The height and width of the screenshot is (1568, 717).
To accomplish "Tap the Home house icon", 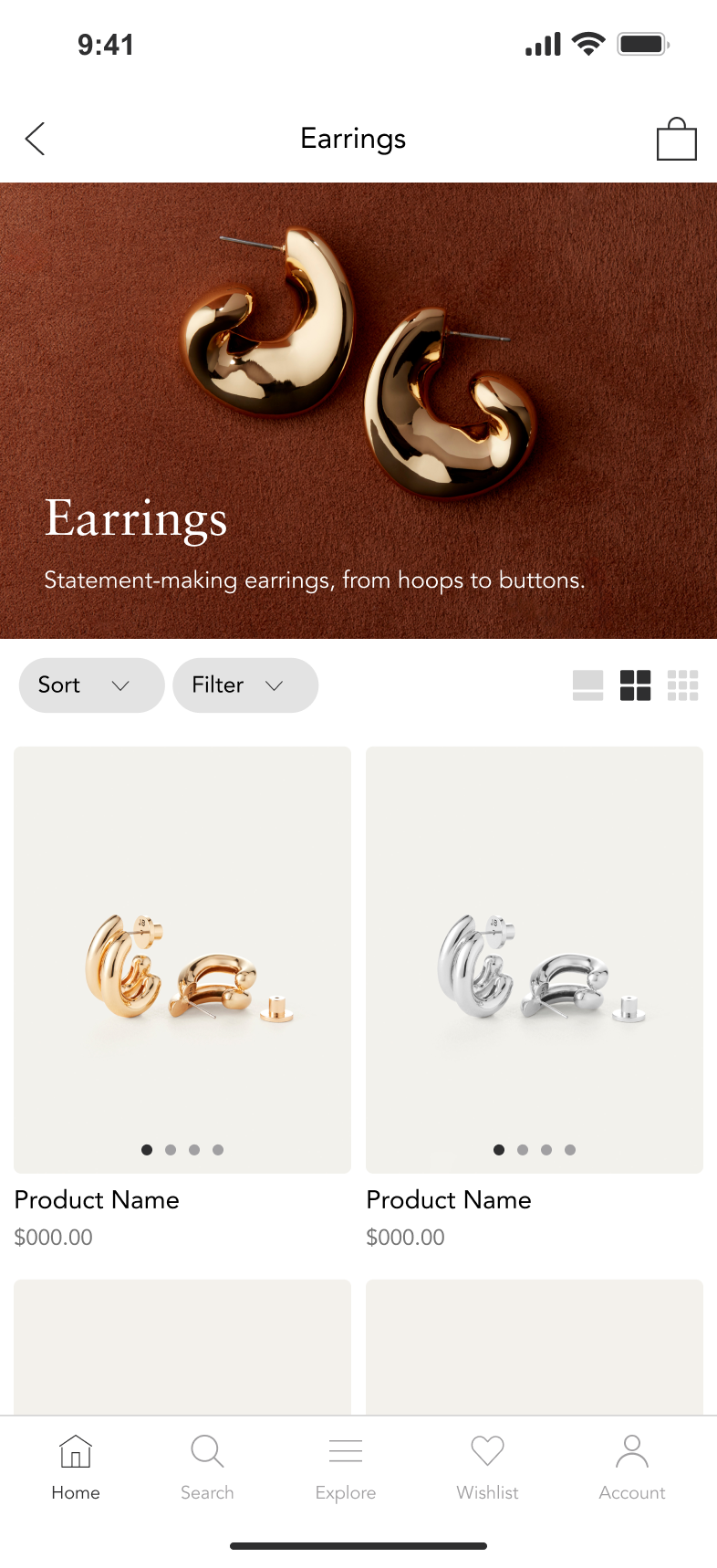I will tap(76, 1450).
